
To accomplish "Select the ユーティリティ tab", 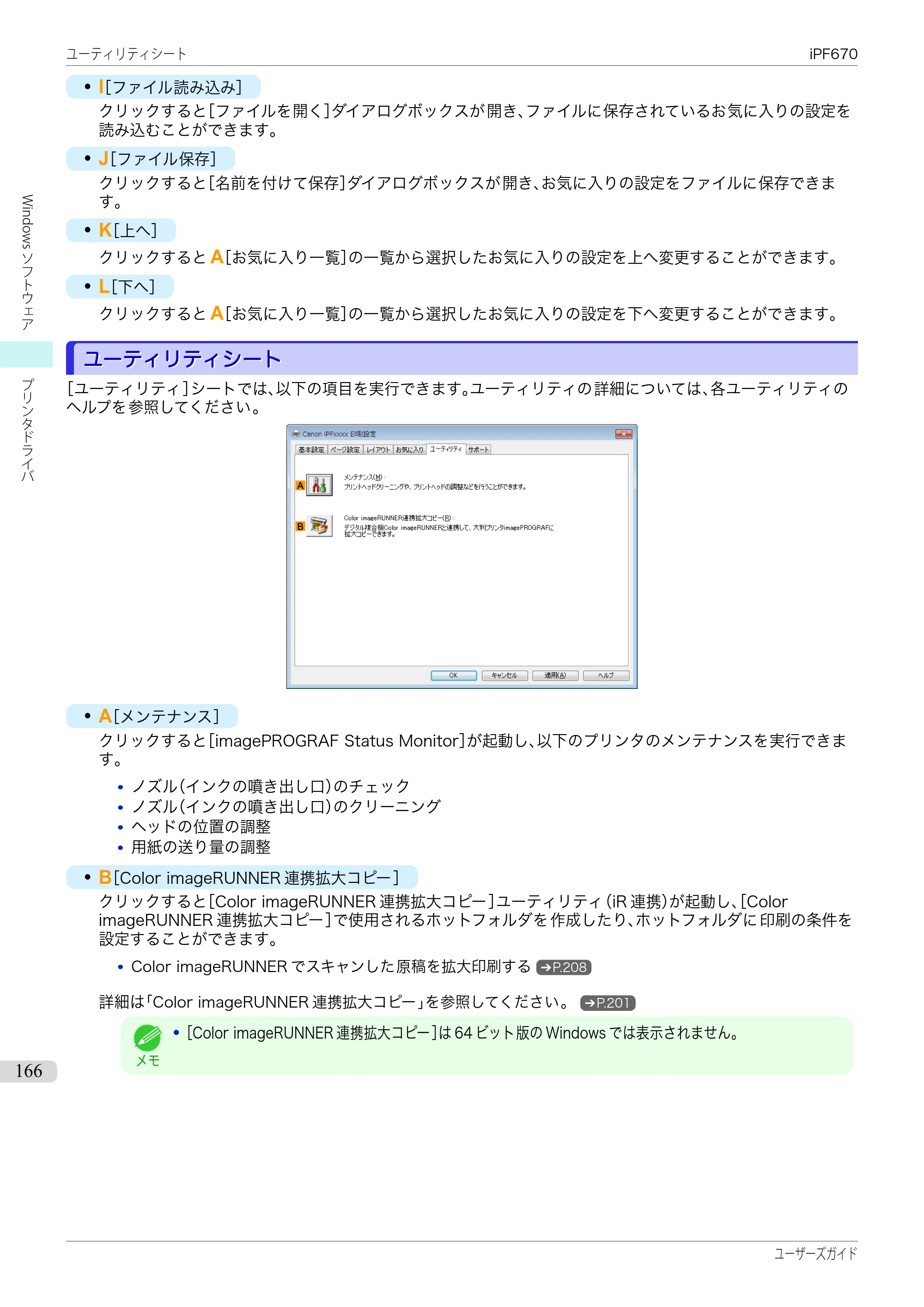I will (446, 449).
